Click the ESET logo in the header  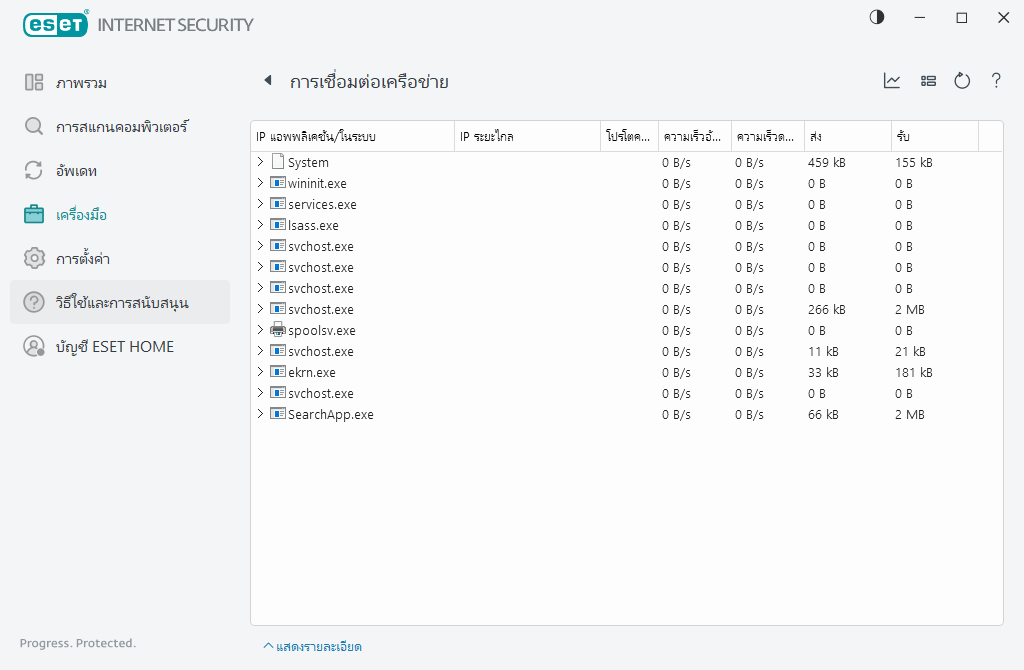click(55, 24)
